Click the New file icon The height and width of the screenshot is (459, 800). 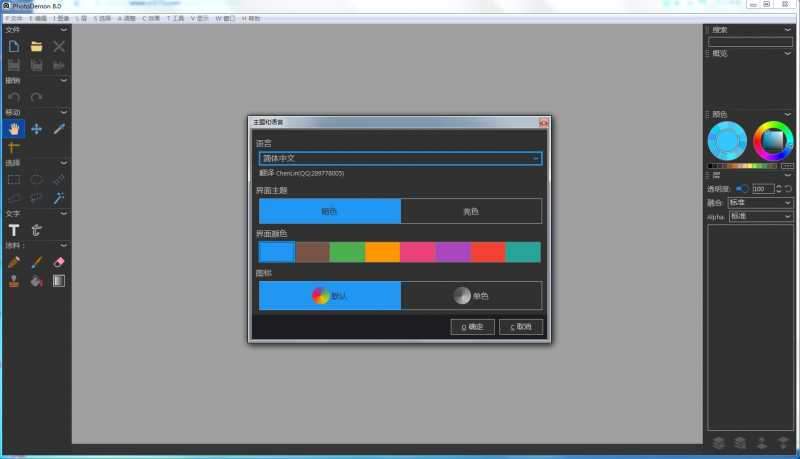pyautogui.click(x=14, y=46)
